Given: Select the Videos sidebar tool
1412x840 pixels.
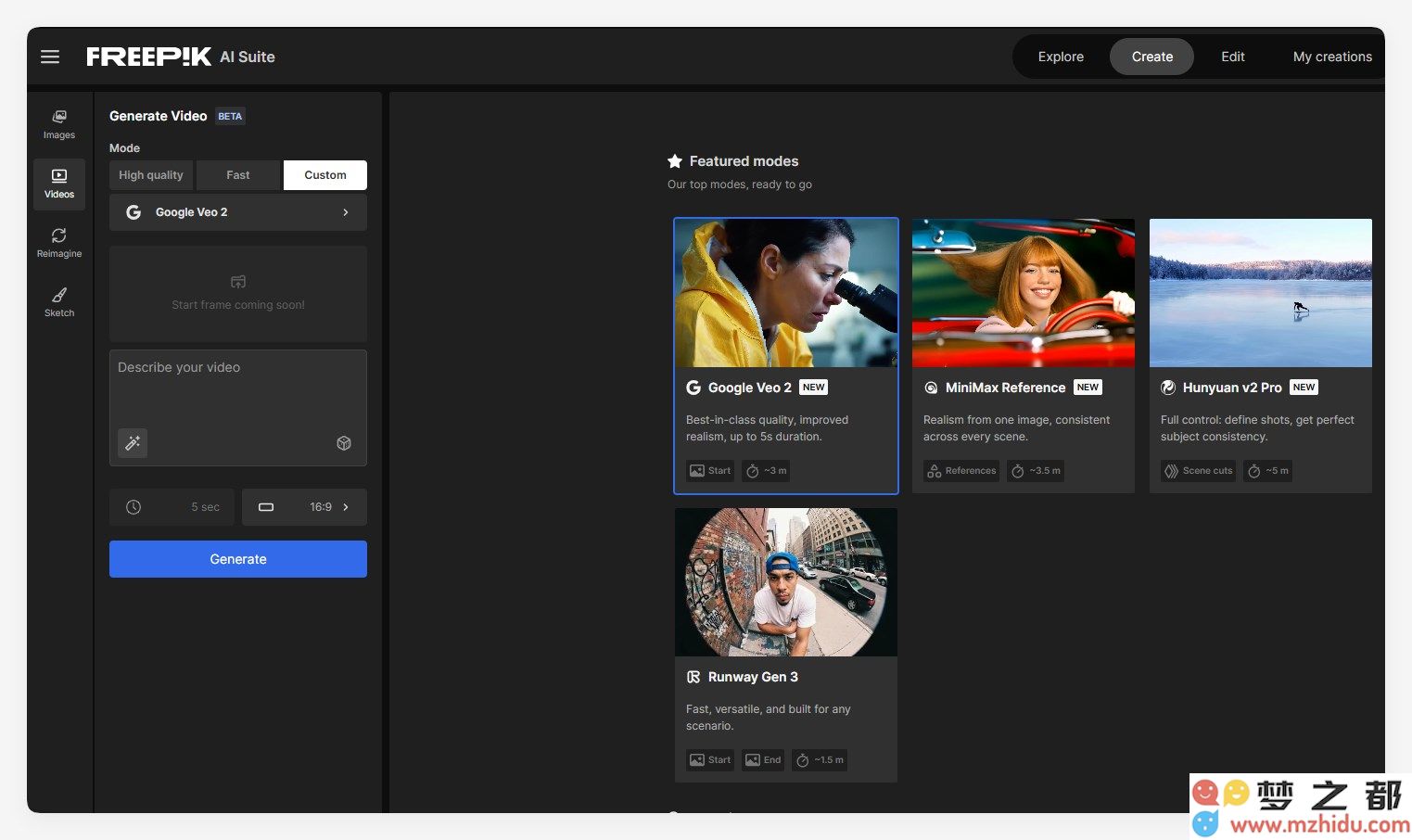Looking at the screenshot, I should tap(59, 184).
